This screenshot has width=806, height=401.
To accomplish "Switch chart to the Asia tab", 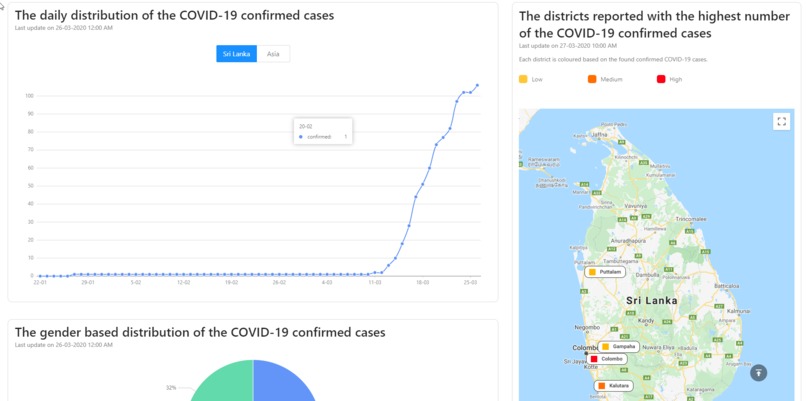I will pyautogui.click(x=273, y=53).
